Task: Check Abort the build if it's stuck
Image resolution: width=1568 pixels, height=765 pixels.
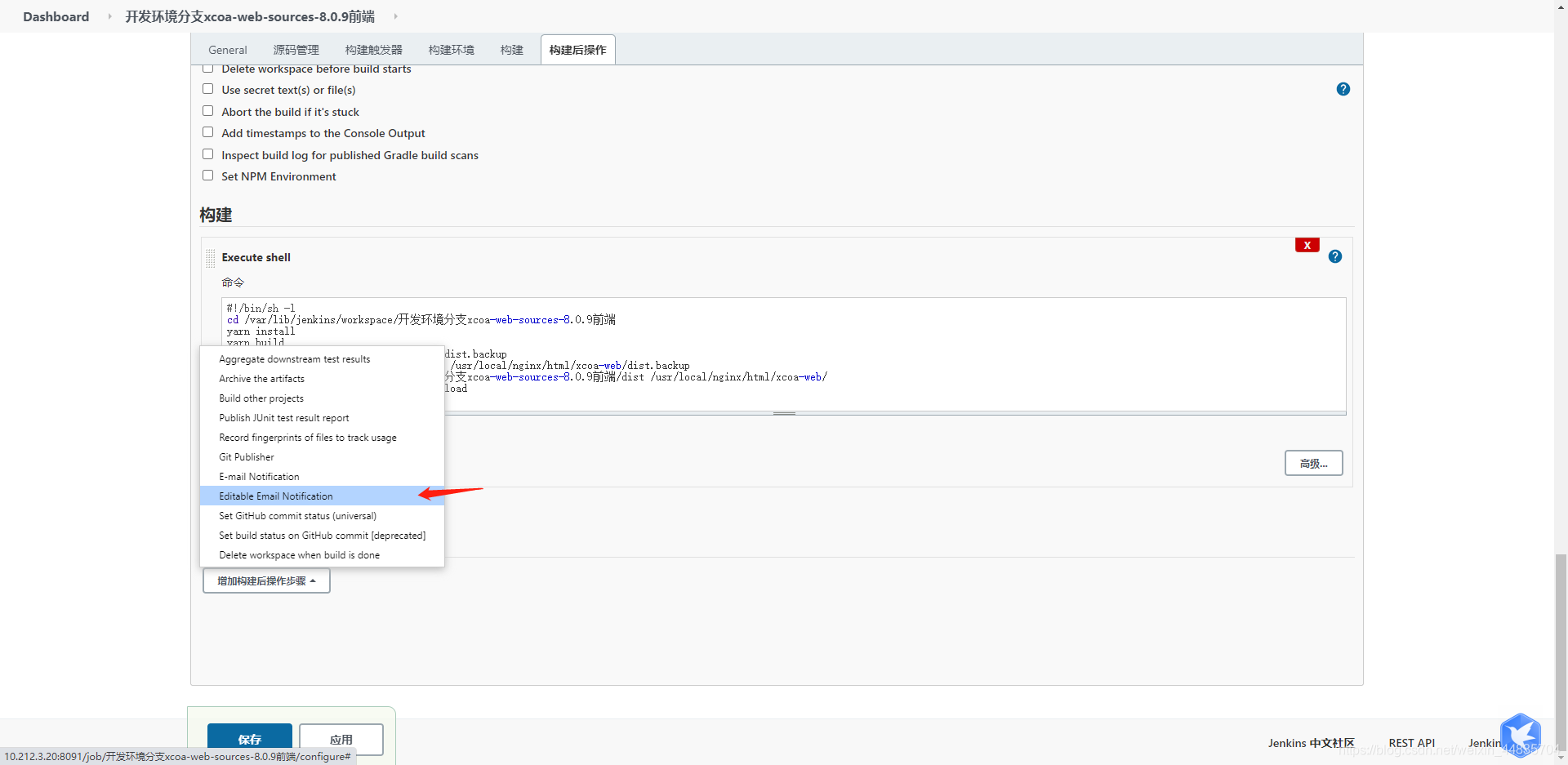Action: [207, 111]
